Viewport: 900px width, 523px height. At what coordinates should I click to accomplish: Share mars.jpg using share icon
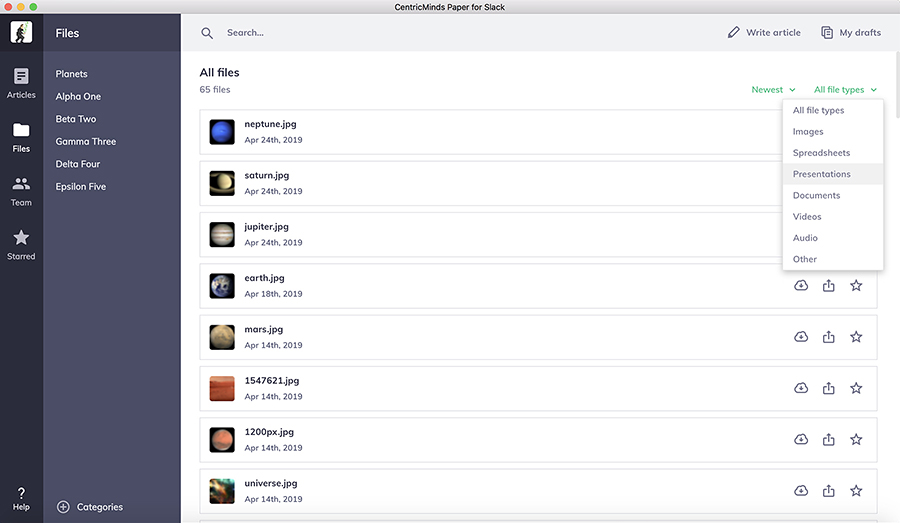pyautogui.click(x=828, y=337)
